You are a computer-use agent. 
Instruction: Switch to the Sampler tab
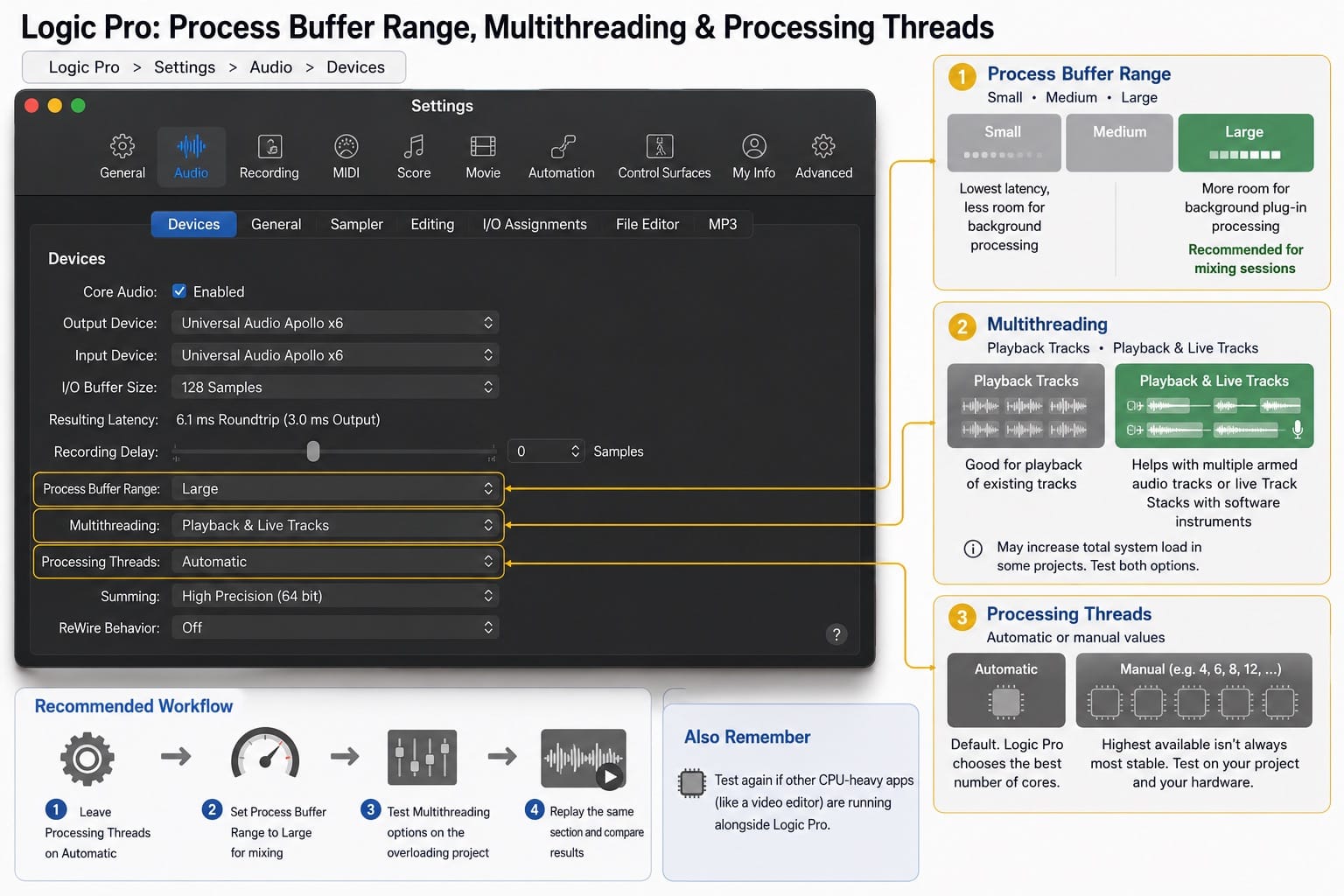(x=356, y=224)
